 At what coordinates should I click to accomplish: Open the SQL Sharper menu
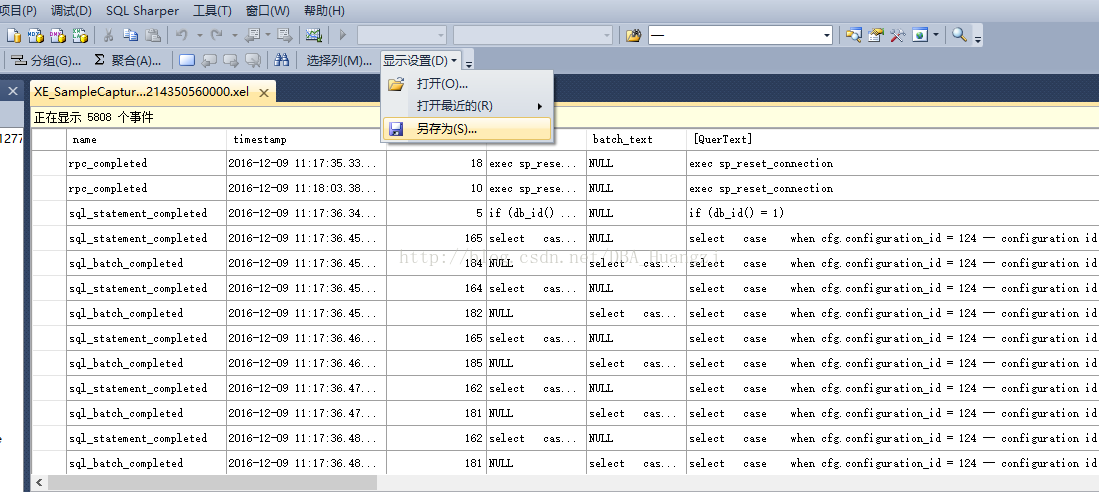click(142, 11)
